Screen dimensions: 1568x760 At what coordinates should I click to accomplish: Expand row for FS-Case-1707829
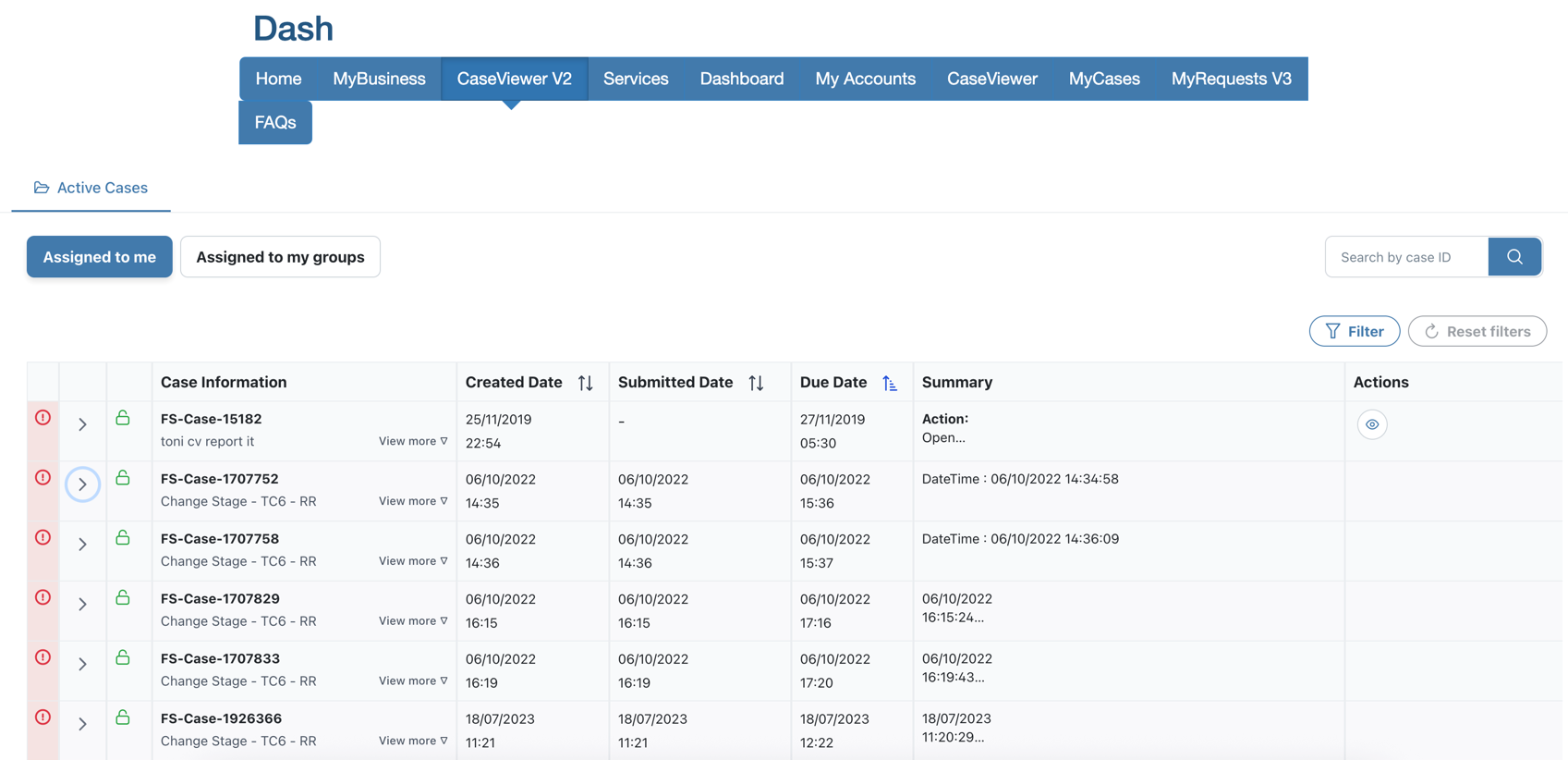coord(82,605)
